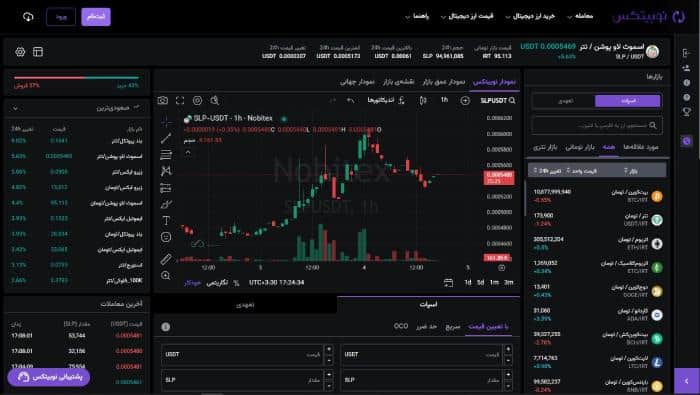700x395 pixels.
Task: Click the download app cloud icon
Action: tap(28, 17)
